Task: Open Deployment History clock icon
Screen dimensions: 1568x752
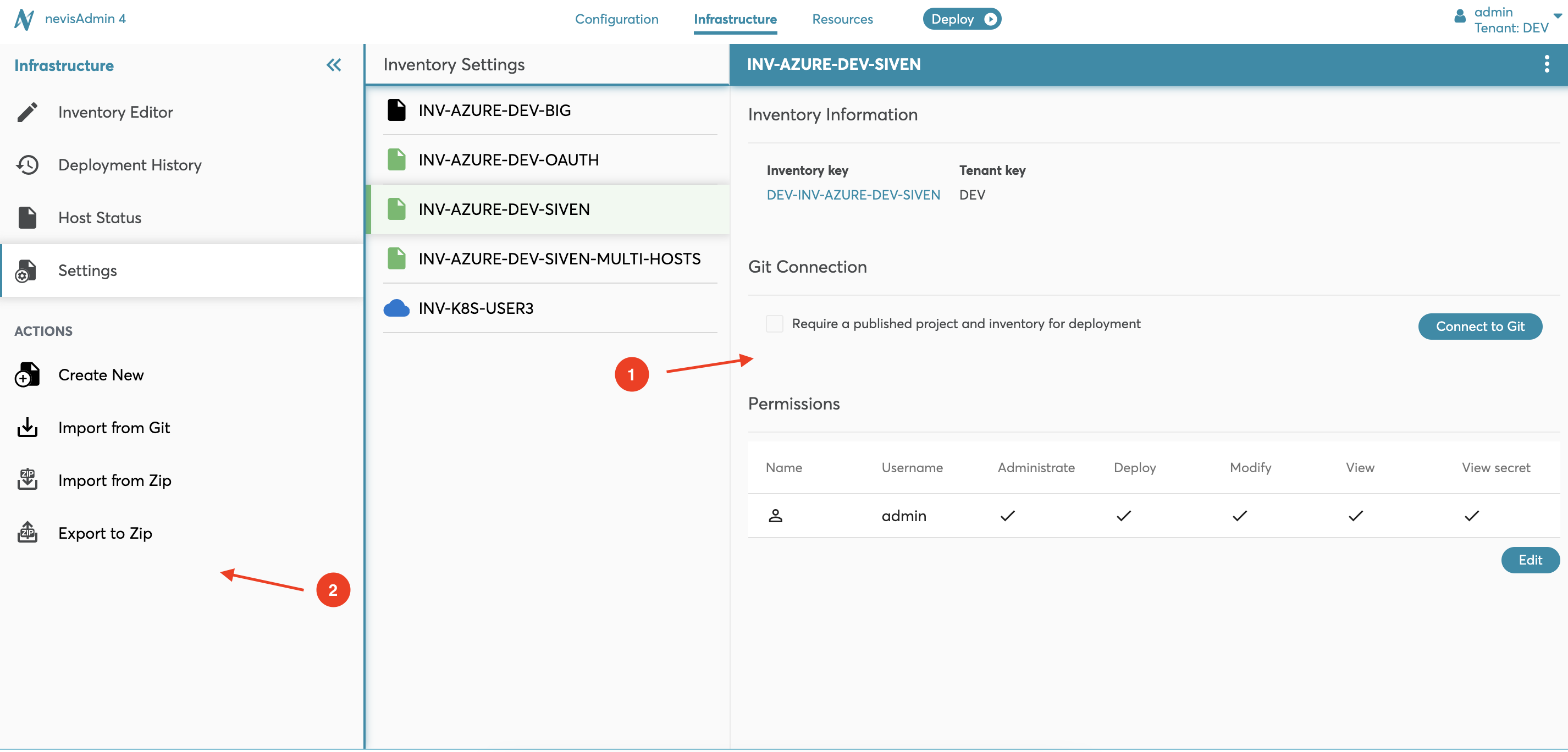Action: tap(27, 165)
